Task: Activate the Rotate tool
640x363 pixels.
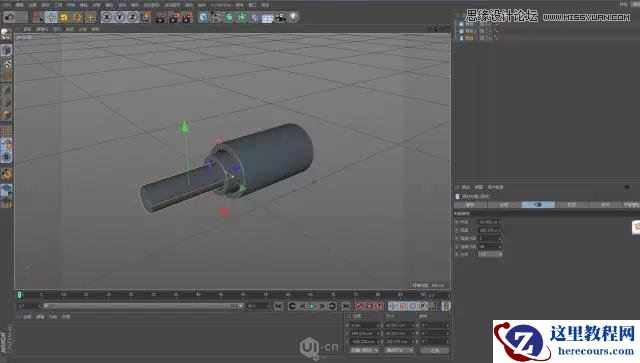Action: point(77,17)
